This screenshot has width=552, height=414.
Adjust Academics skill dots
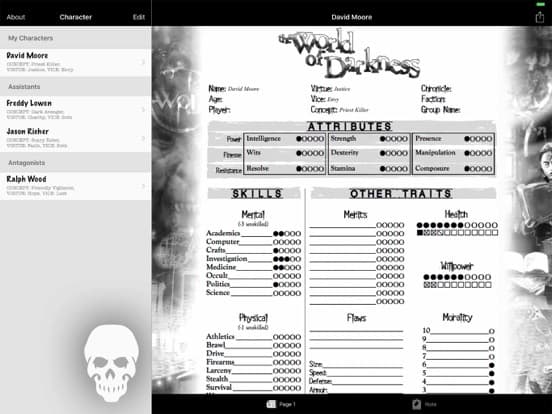click(x=287, y=233)
